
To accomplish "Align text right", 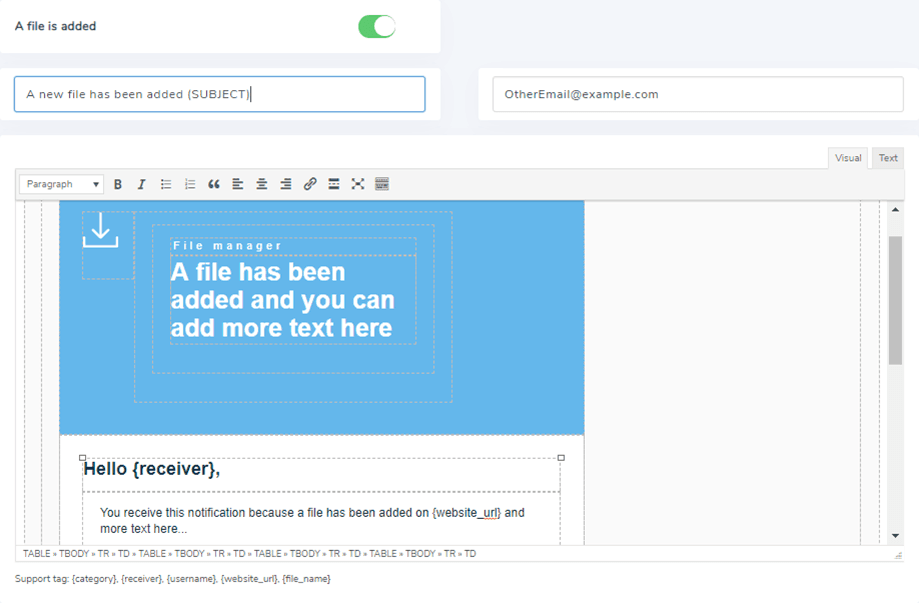I will [286, 184].
